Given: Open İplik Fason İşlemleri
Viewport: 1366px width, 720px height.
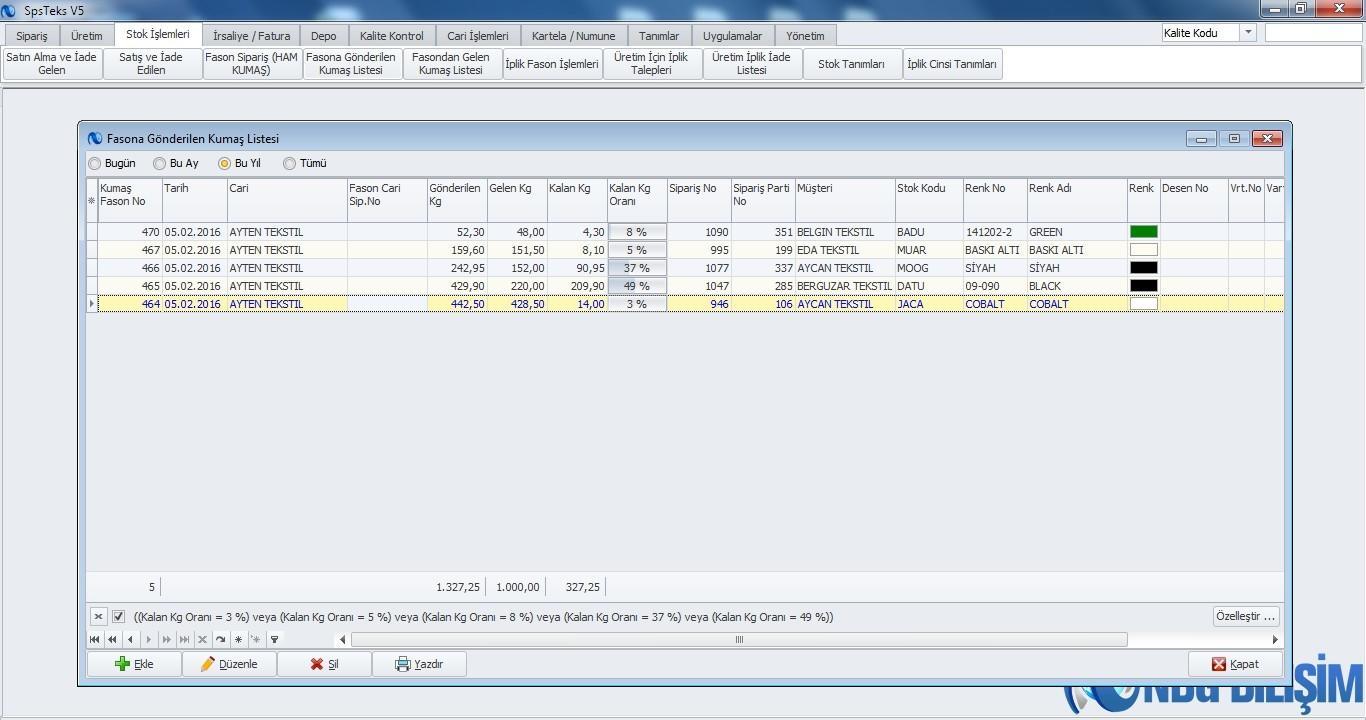Looking at the screenshot, I should [x=552, y=64].
